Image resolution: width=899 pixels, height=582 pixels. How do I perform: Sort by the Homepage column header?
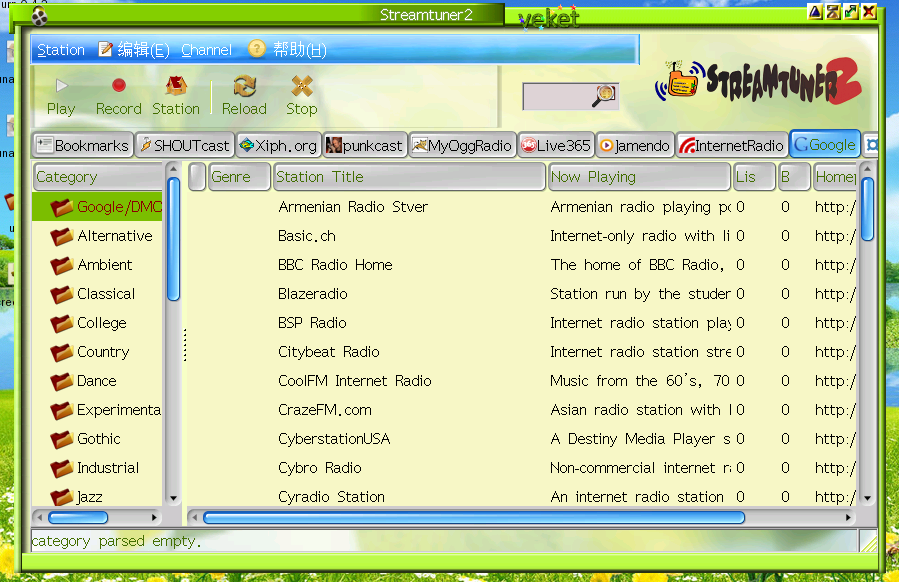pos(834,177)
